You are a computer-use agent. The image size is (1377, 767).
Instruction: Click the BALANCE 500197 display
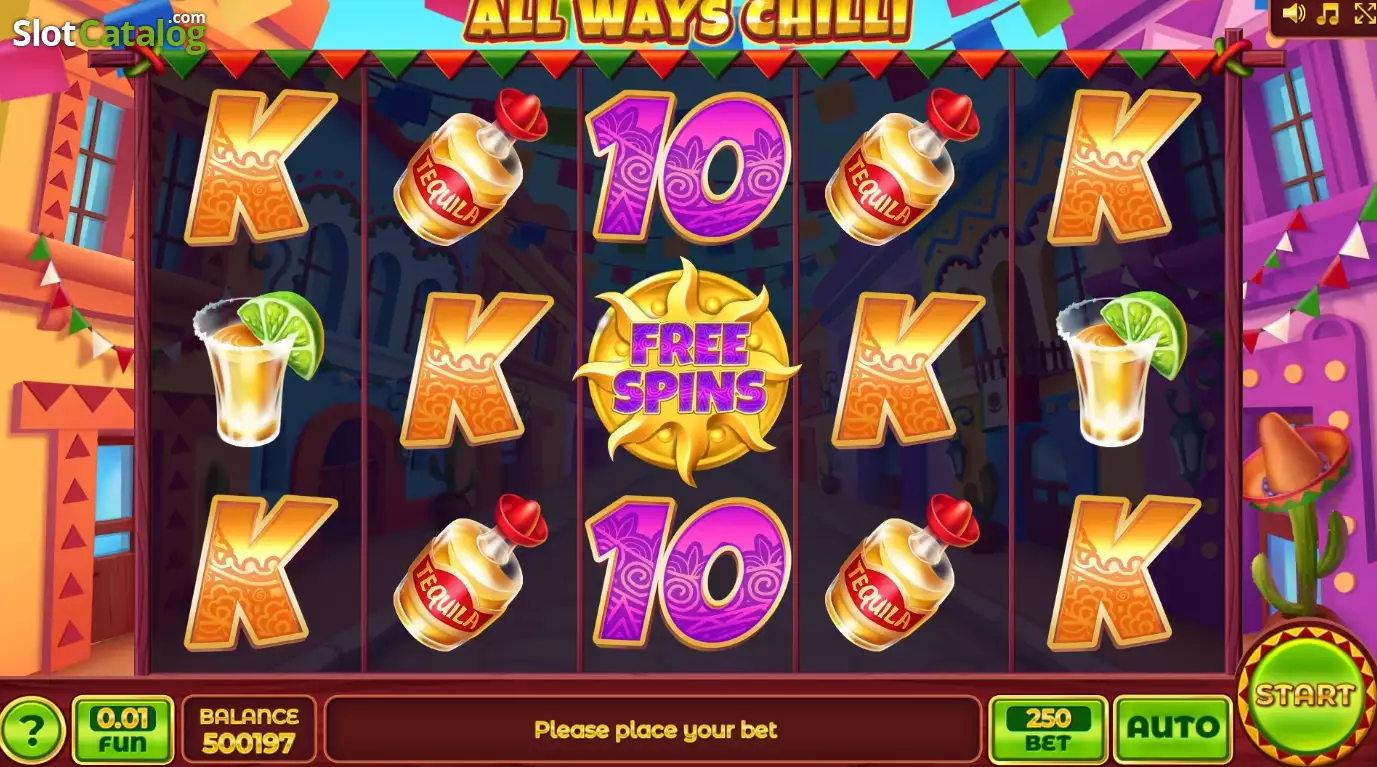(x=249, y=730)
